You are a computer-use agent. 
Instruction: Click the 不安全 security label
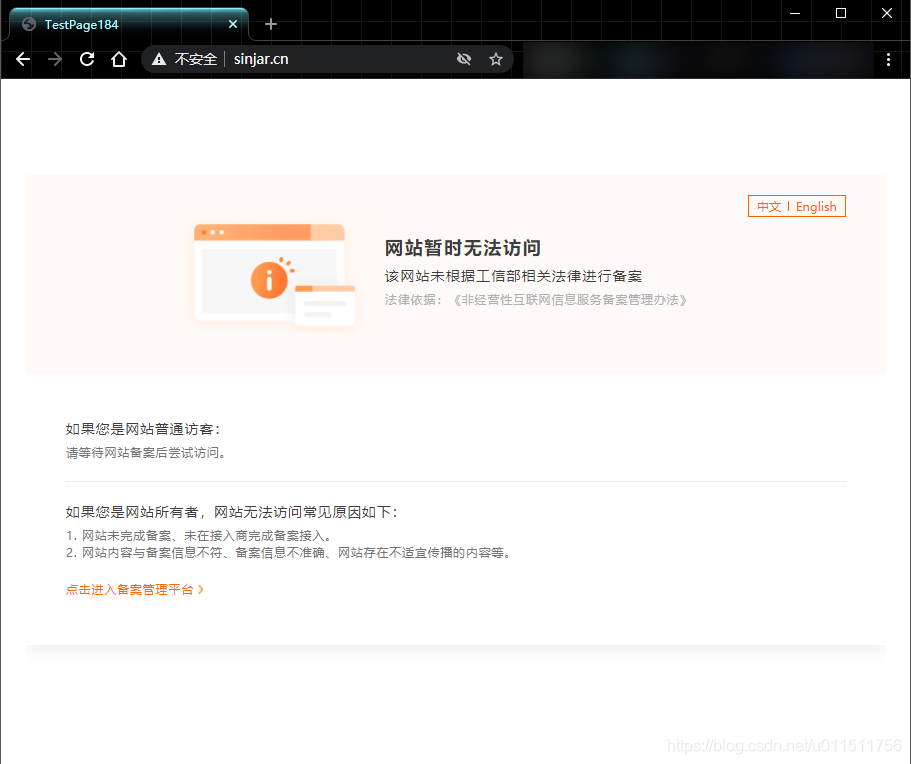click(196, 59)
